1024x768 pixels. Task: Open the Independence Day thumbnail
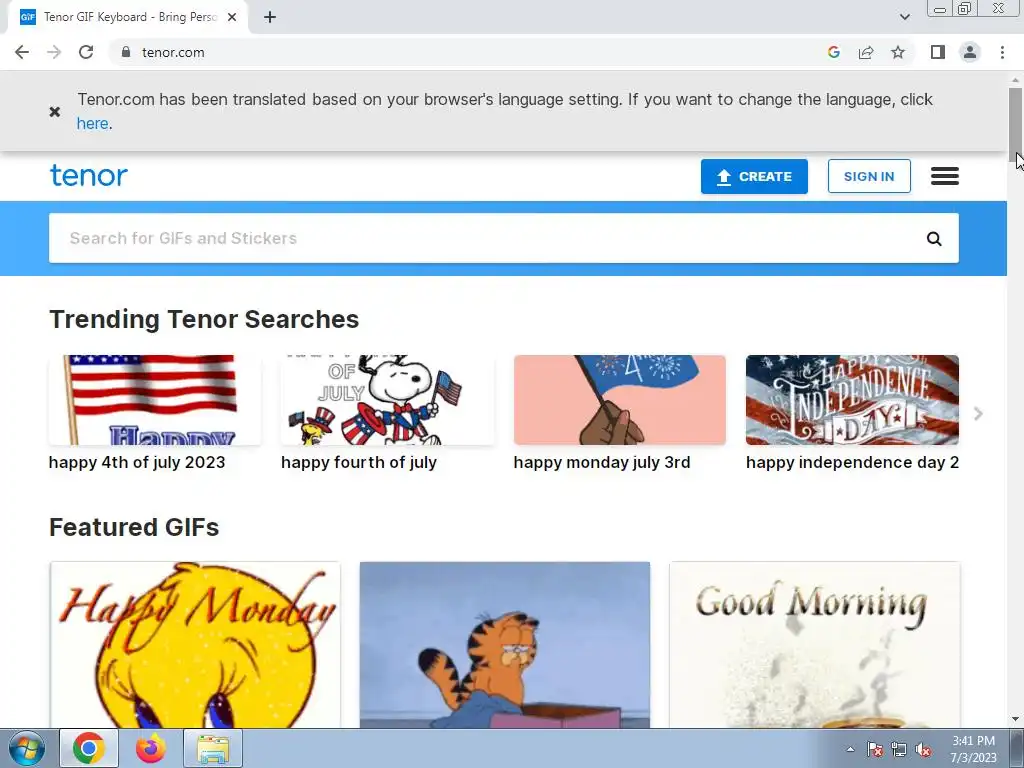tap(852, 400)
